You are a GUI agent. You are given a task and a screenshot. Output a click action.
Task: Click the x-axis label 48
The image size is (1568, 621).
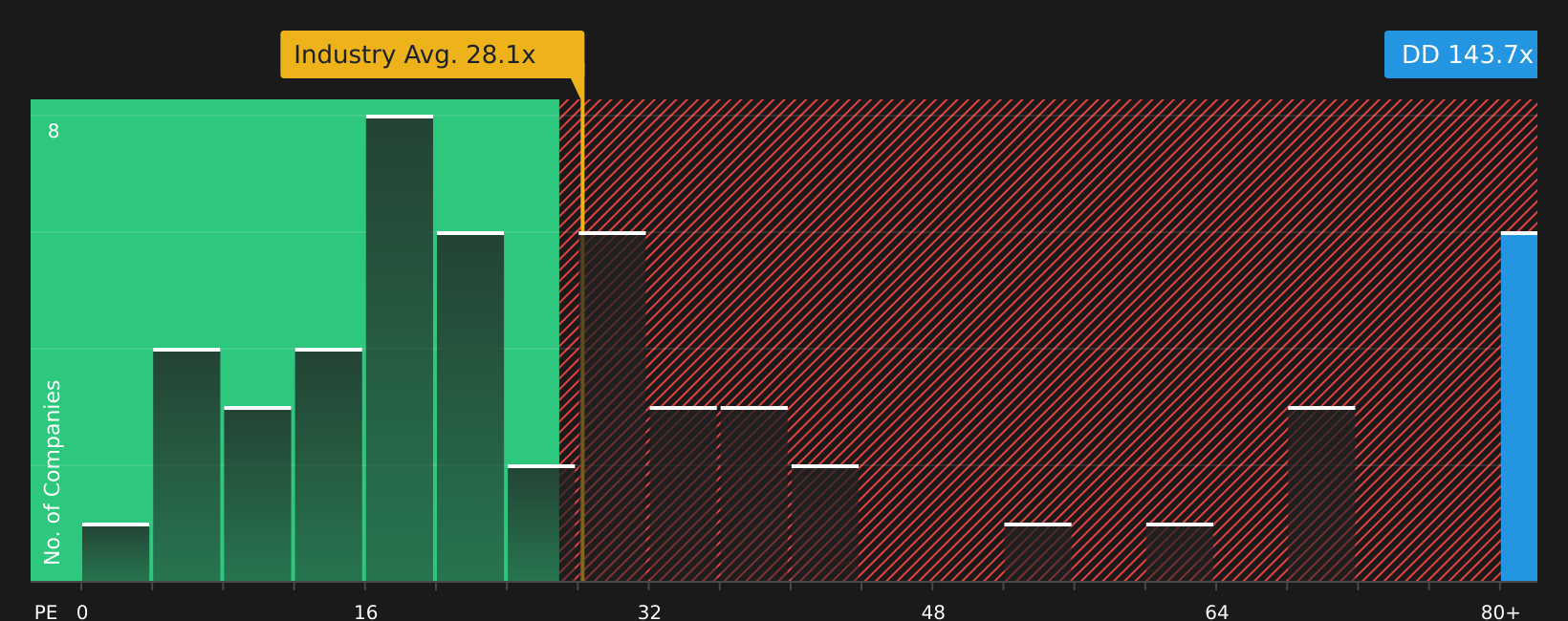coord(933,612)
